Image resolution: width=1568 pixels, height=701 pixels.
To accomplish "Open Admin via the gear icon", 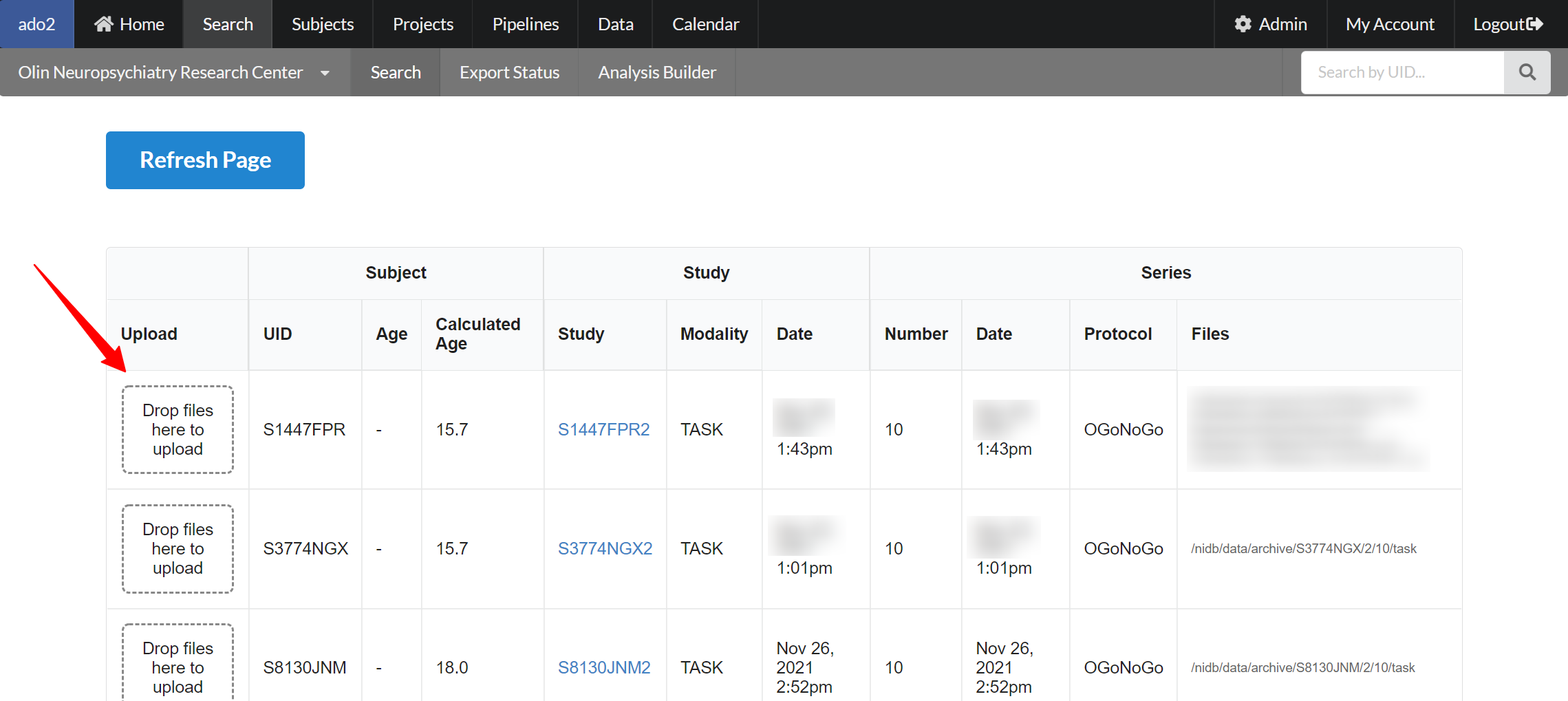I will [x=1243, y=24].
